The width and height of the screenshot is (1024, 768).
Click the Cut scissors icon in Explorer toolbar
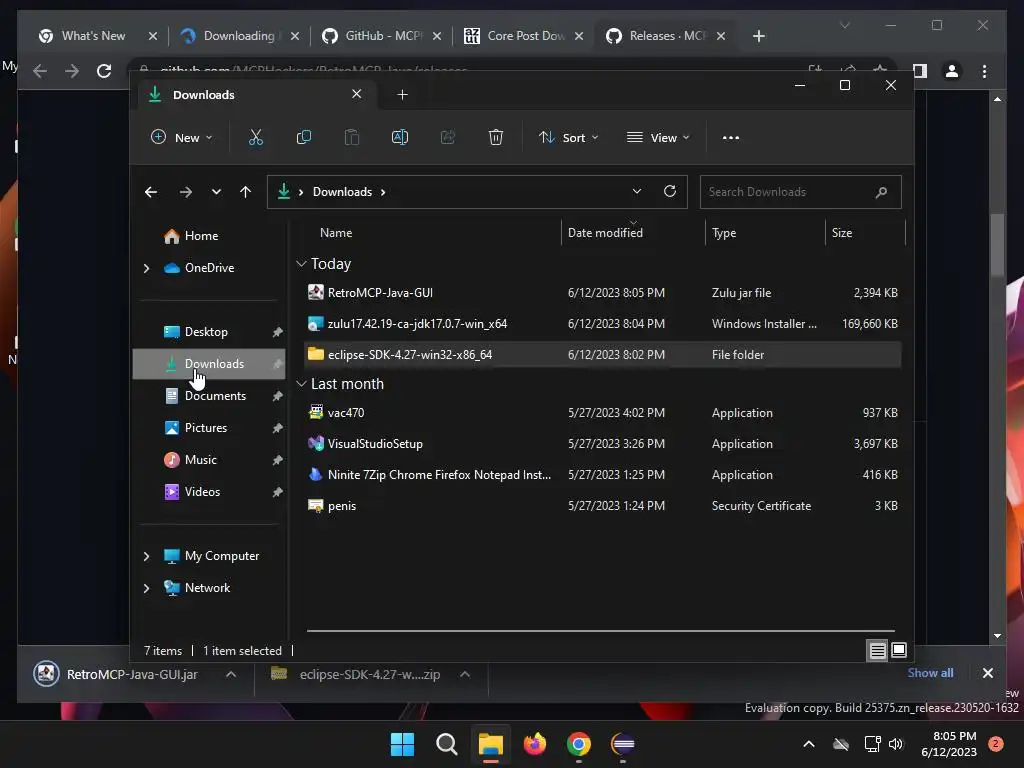(255, 137)
